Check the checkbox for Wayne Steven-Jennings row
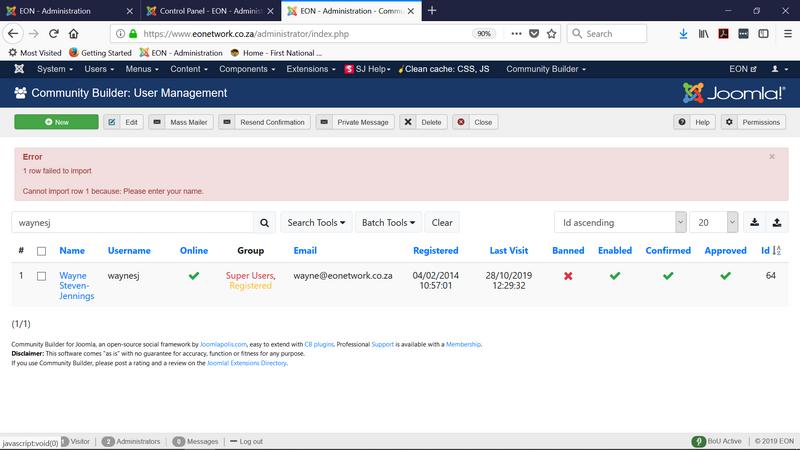 click(41, 276)
